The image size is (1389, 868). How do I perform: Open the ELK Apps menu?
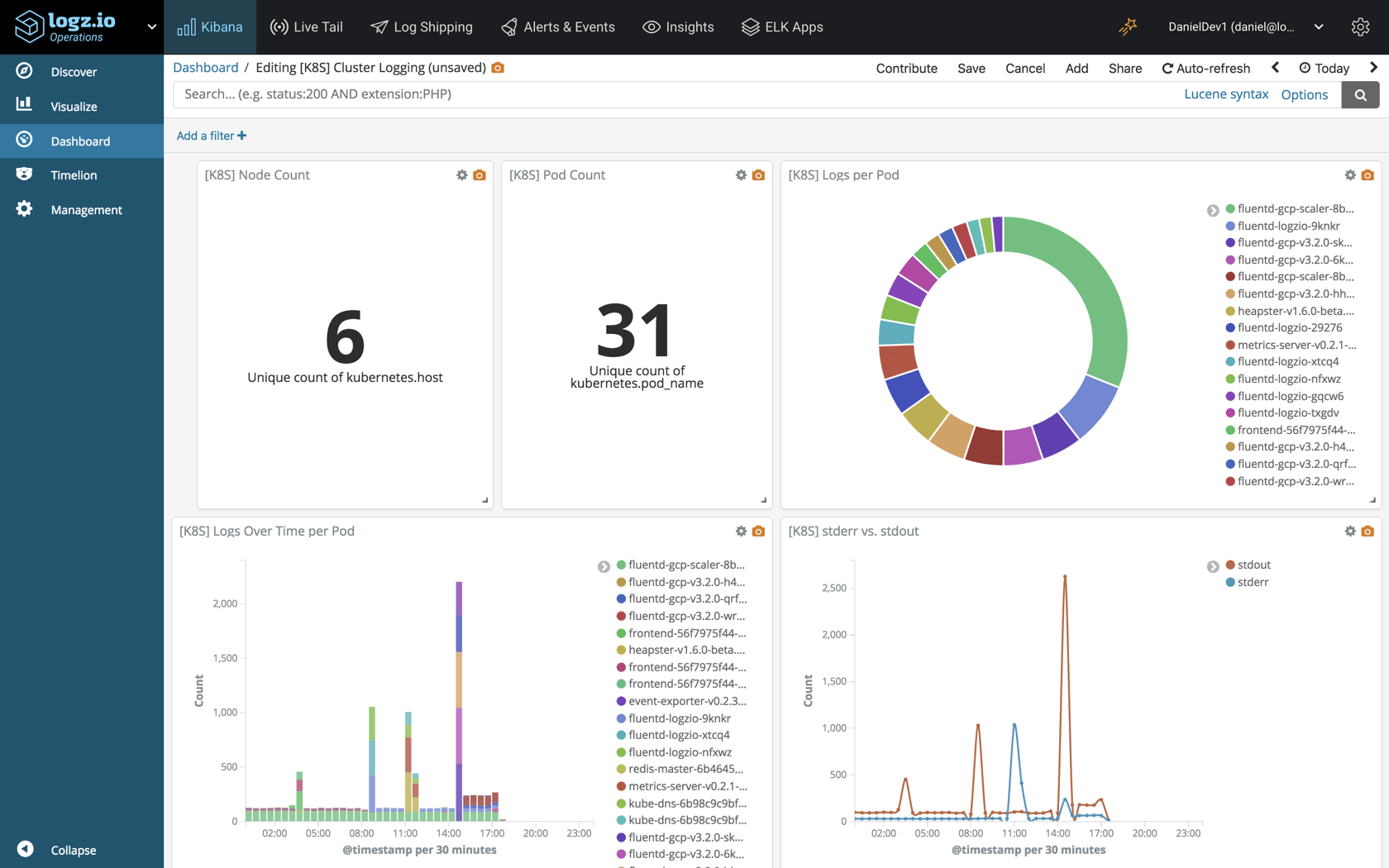pyautogui.click(x=782, y=26)
